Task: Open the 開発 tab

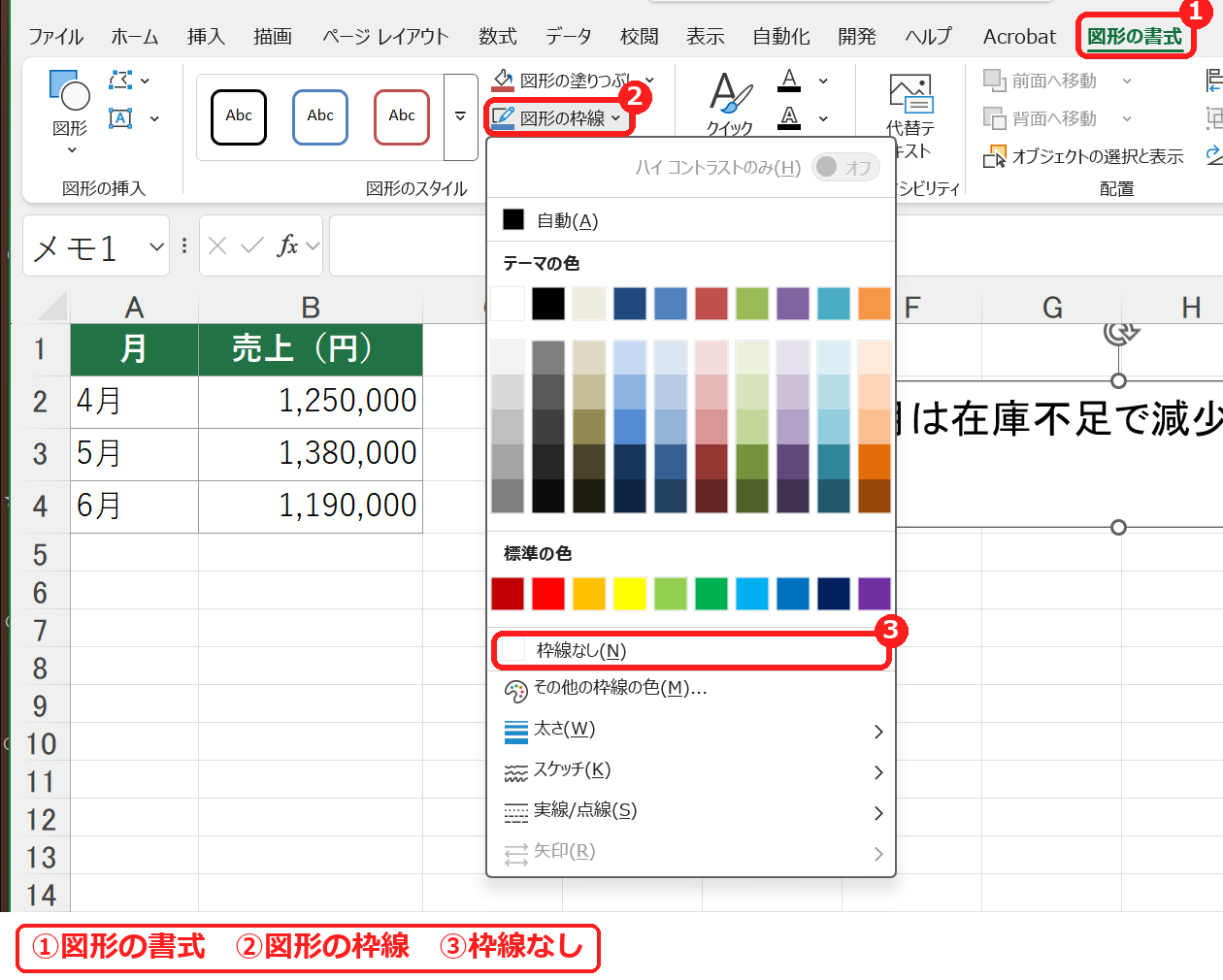Action: (x=857, y=37)
